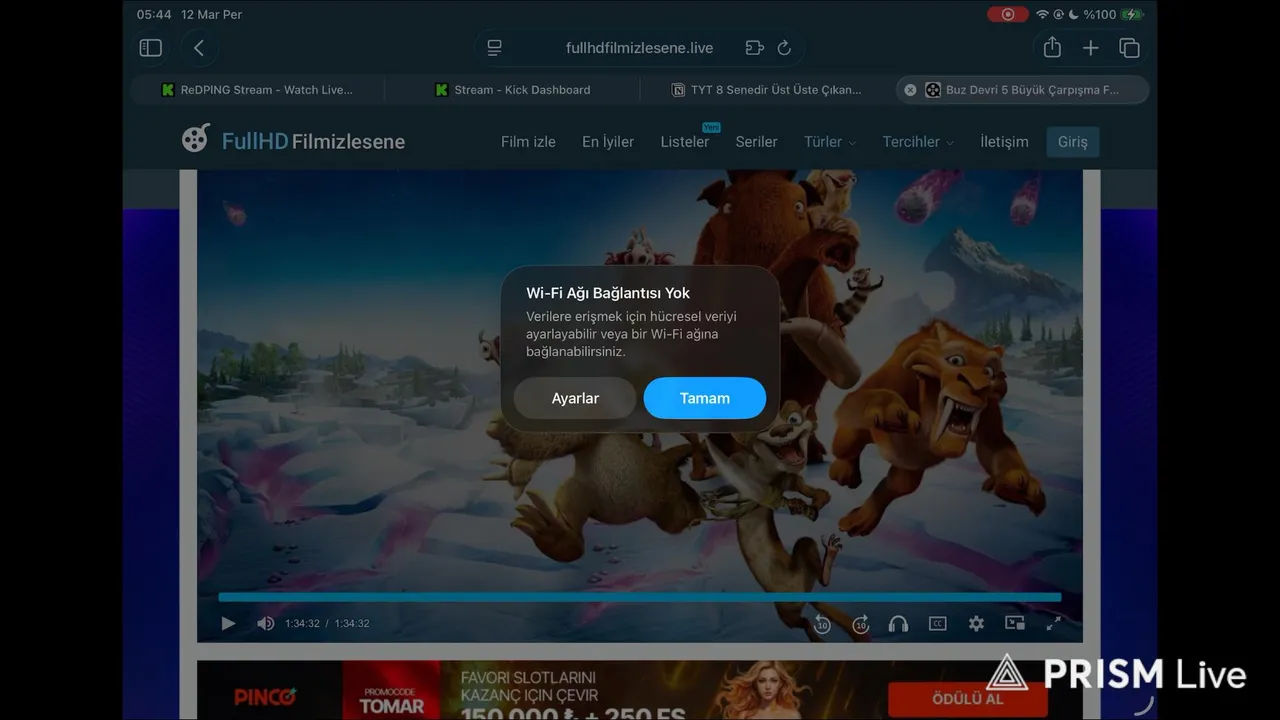Open Seriler menu item
This screenshot has height=720, width=1280.
pyautogui.click(x=756, y=142)
